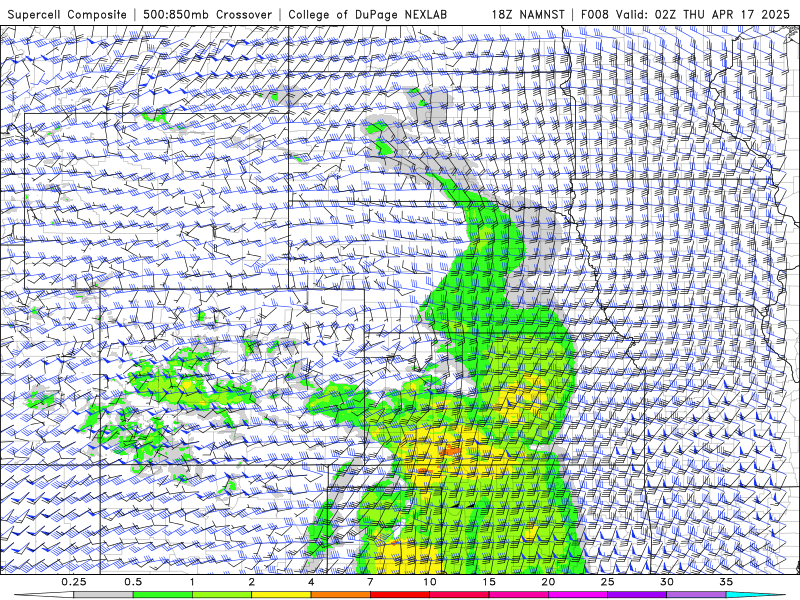800x600 pixels.
Task: Click the magenta 20–25 legend segment
Action: (578, 595)
